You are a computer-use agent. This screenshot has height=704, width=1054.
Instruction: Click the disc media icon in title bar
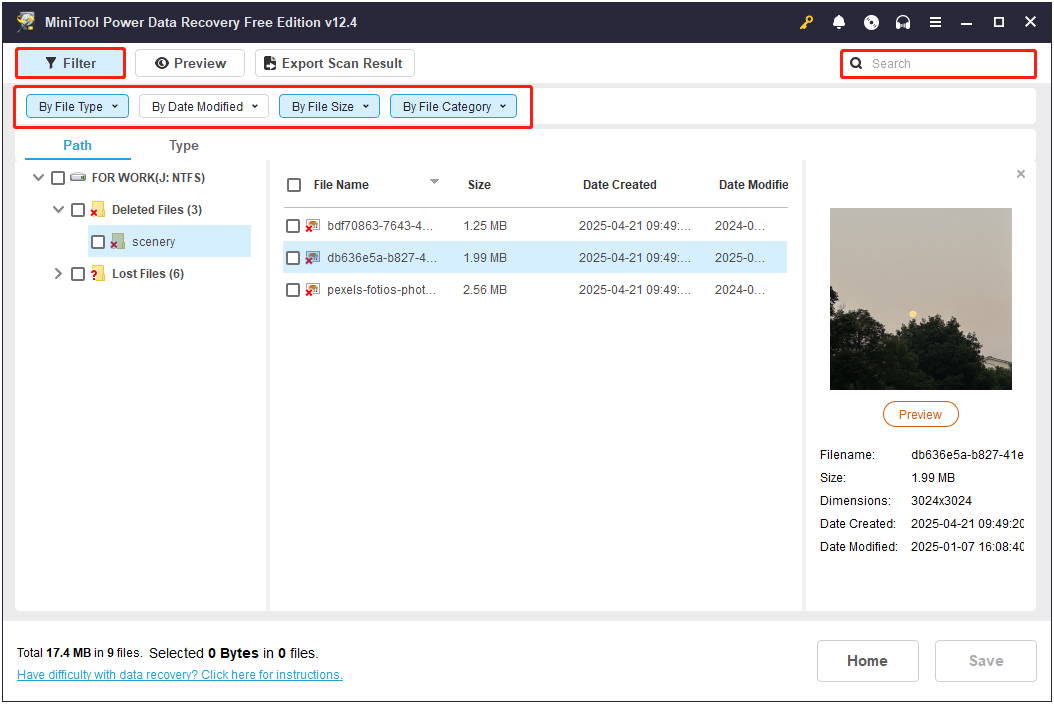tap(871, 22)
